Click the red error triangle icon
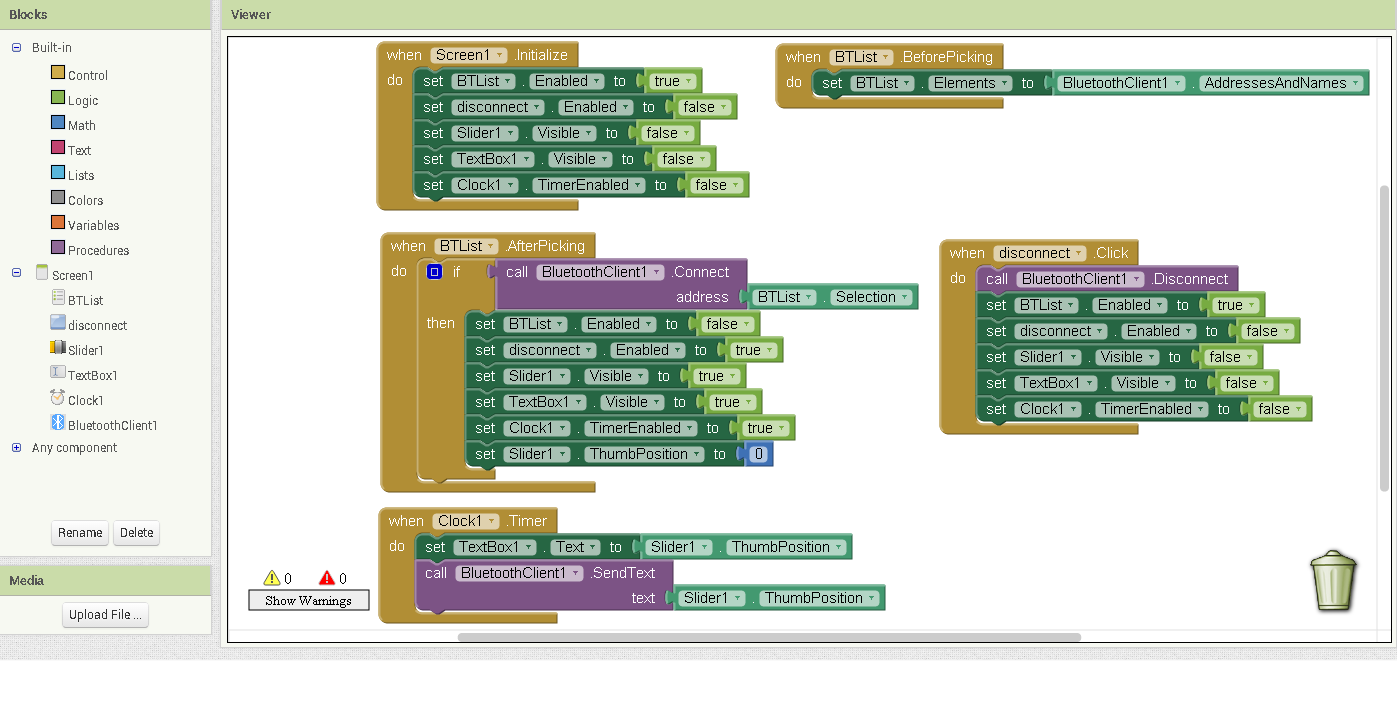The image size is (1397, 721). coord(327,578)
